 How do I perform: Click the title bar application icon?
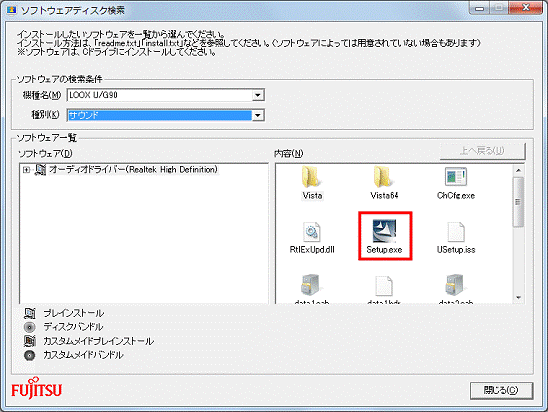tap(12, 10)
